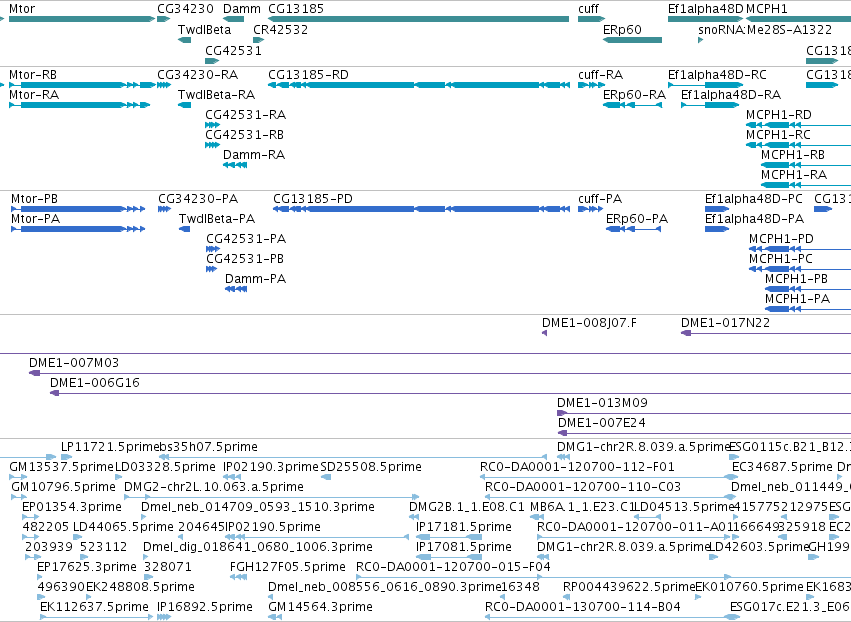Click the GM13537.5prime EST label
This screenshot has width=851, height=622.
(x=61, y=467)
